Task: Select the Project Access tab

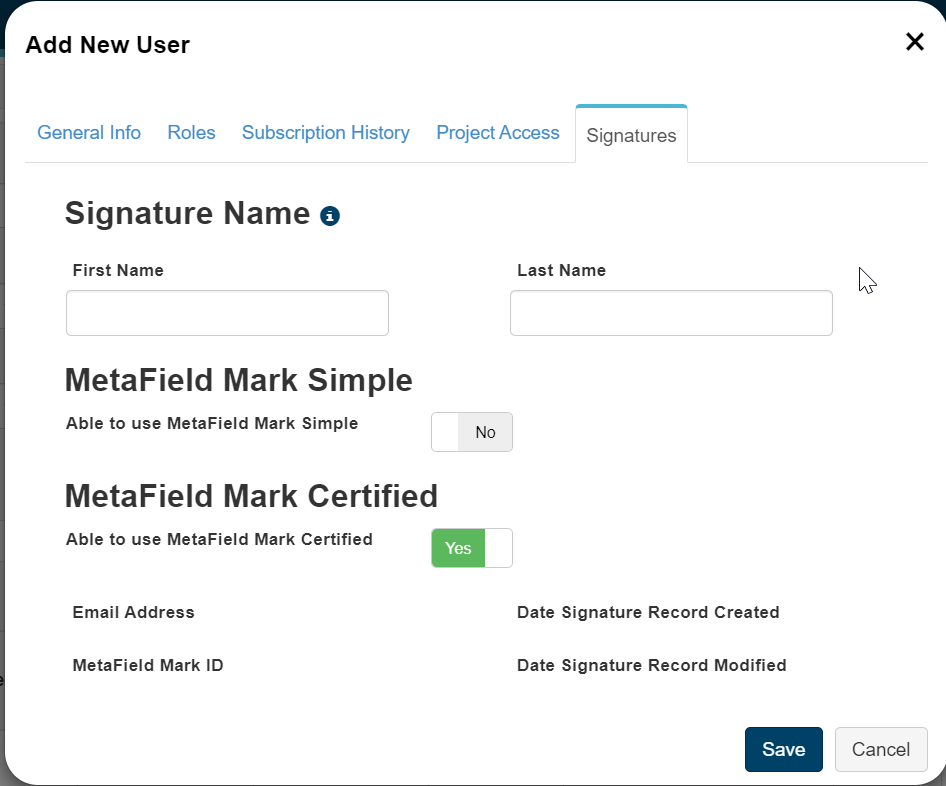Action: 498,133
